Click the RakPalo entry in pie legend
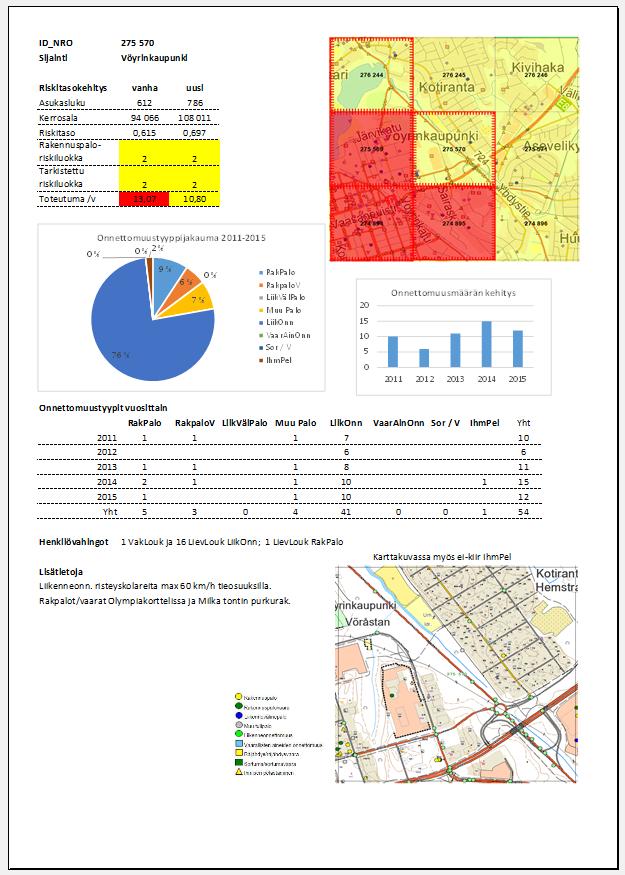This screenshot has width=625, height=875. pos(277,272)
